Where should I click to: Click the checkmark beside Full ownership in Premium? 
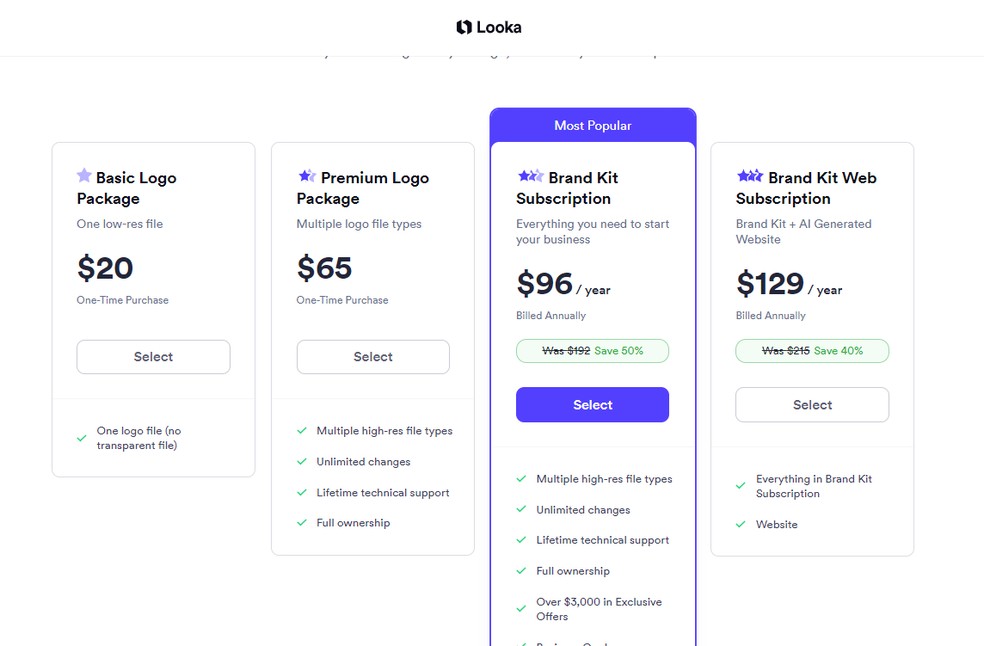302,523
